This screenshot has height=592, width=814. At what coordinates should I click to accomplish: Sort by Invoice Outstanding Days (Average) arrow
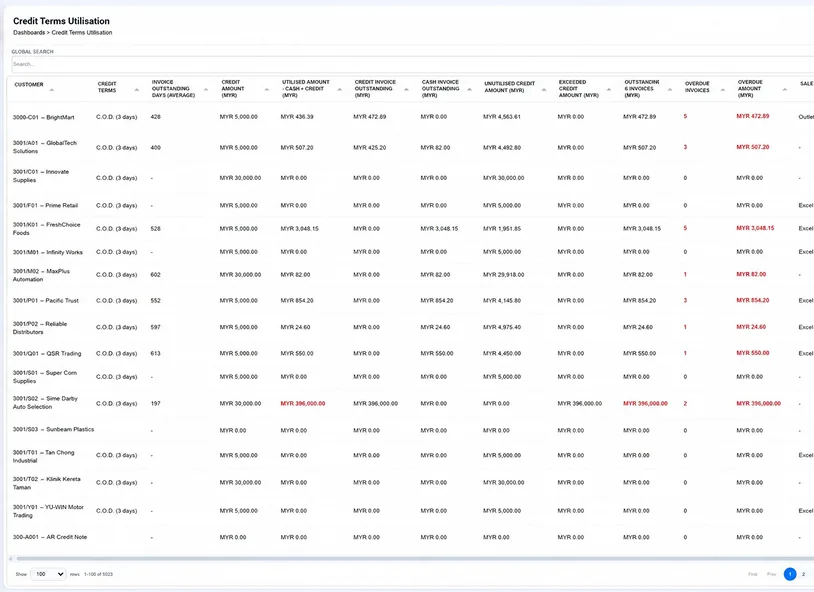tap(206, 90)
